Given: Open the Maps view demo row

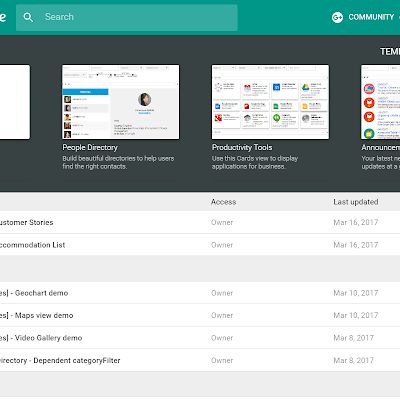Looking at the screenshot, I should coord(200,315).
